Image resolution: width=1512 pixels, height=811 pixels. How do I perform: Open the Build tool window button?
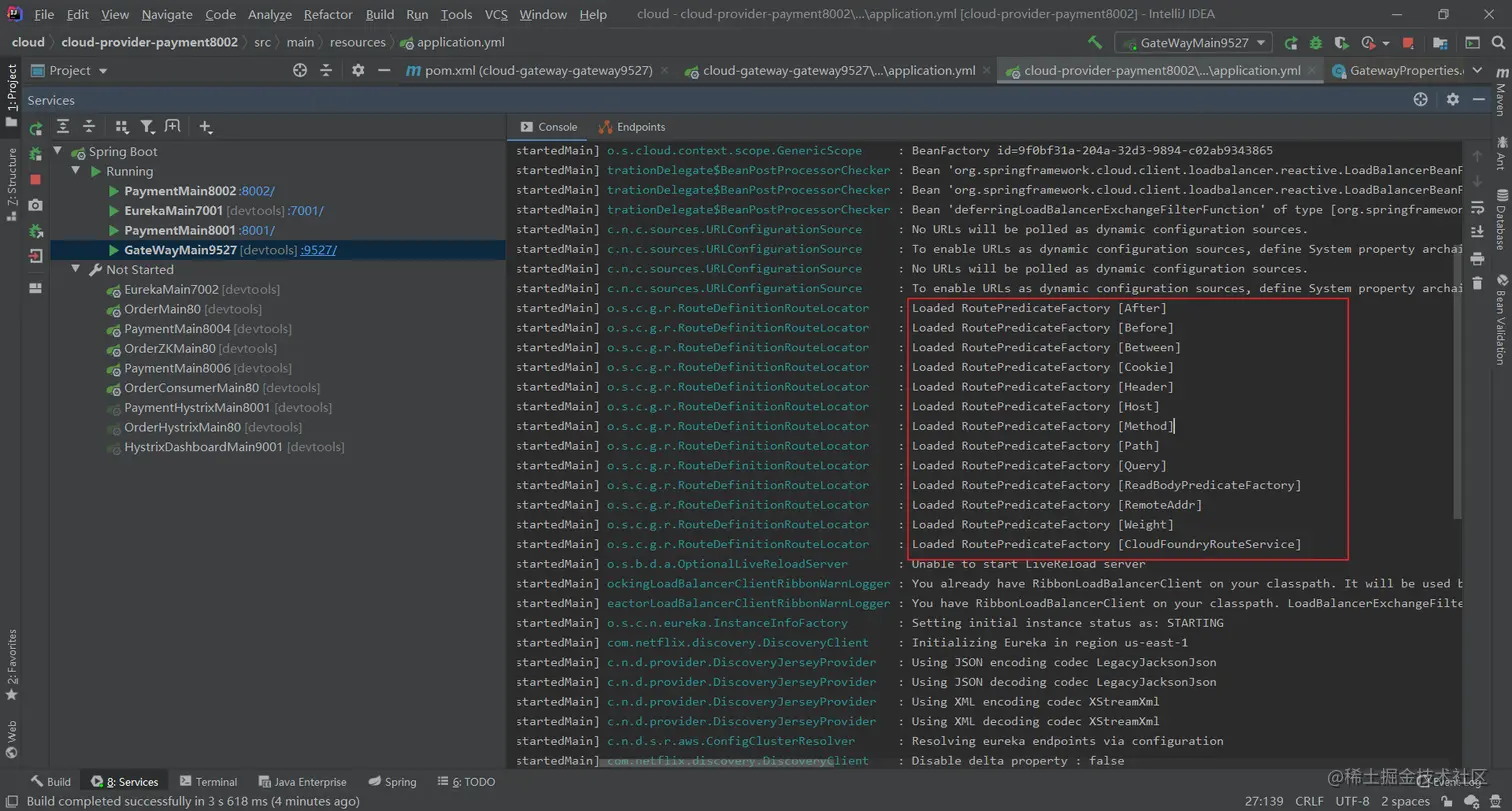50,782
